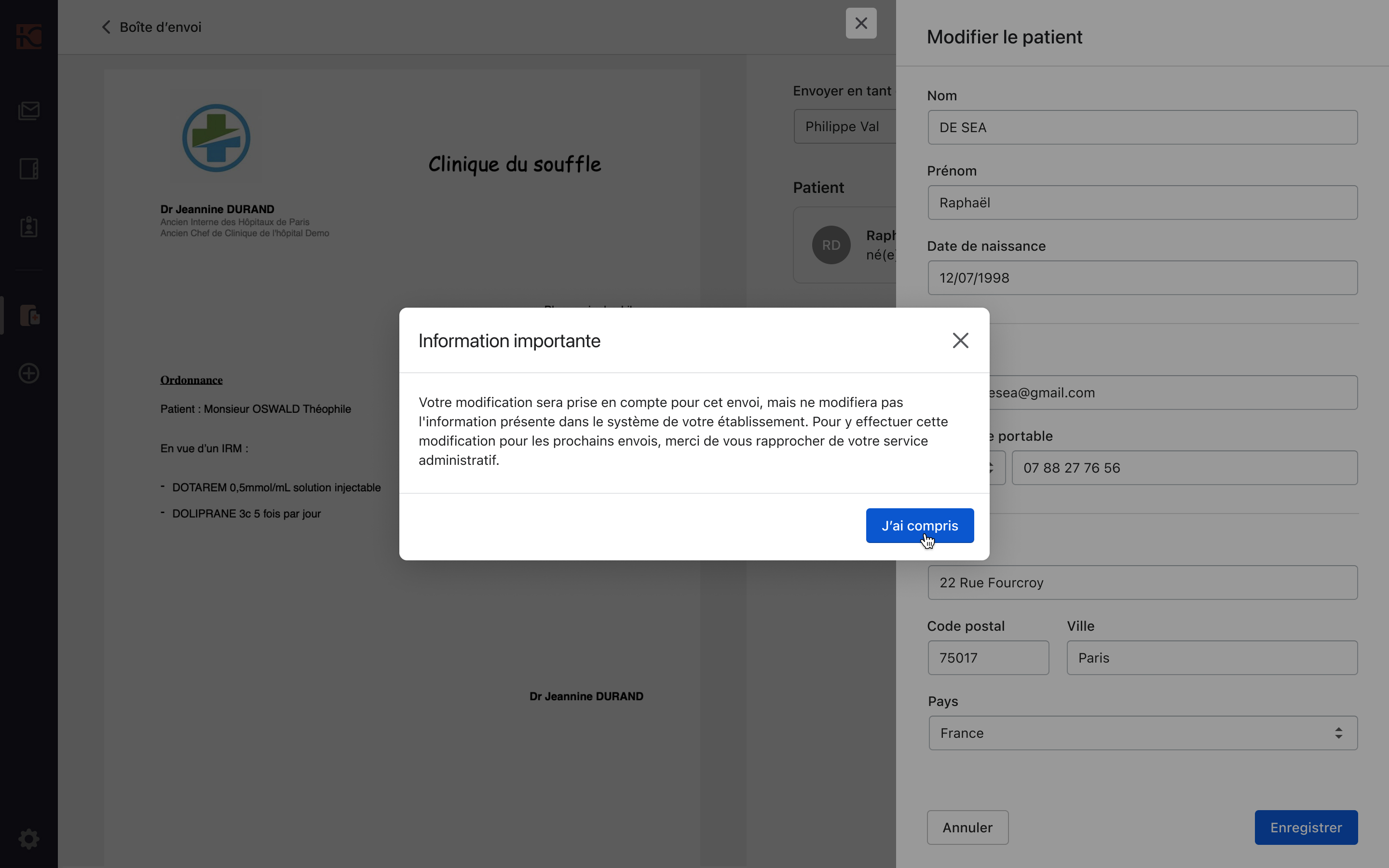Click the plus circle add icon

point(29,373)
